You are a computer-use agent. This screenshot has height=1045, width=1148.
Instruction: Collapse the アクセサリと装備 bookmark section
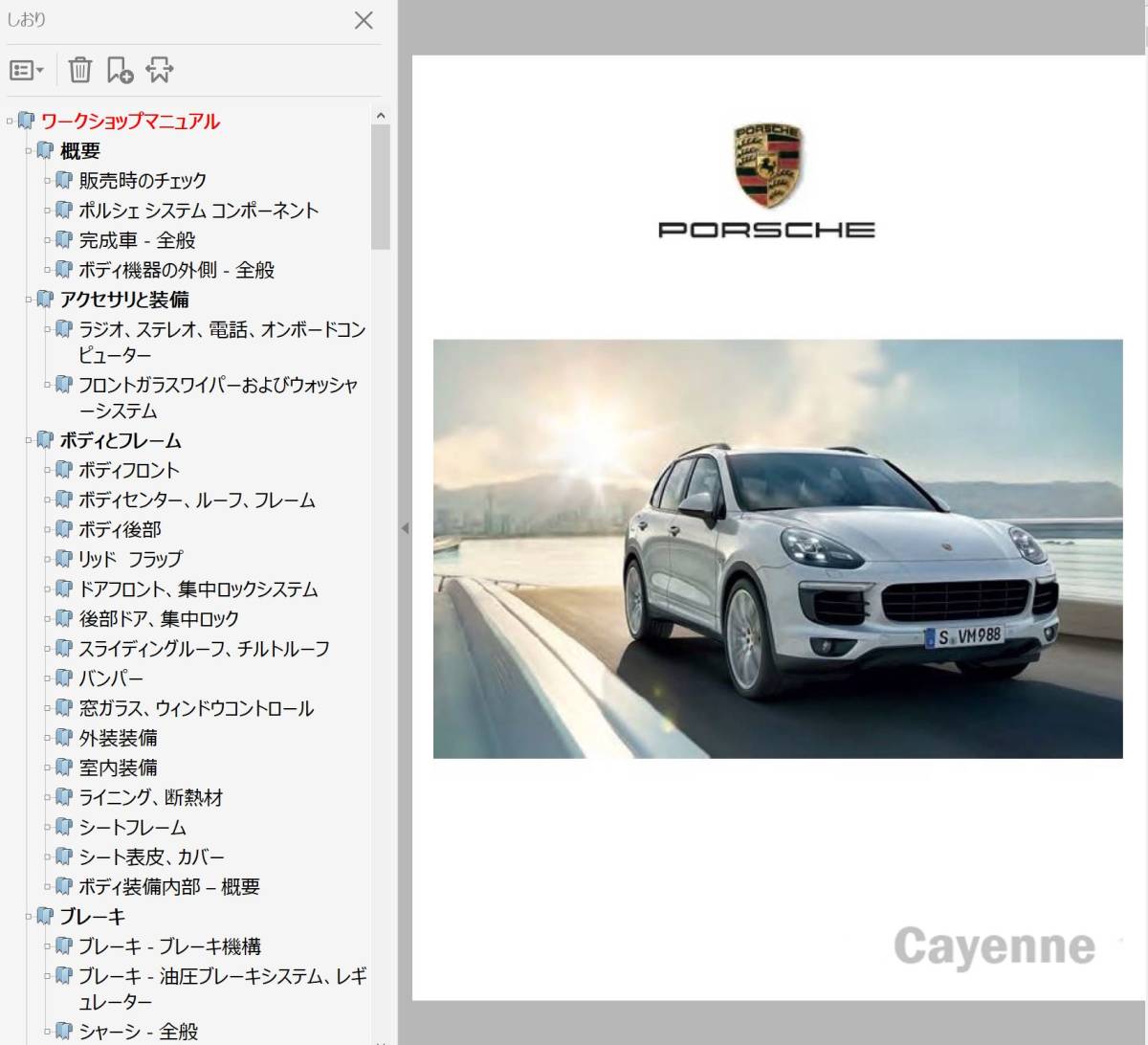pyautogui.click(x=29, y=300)
